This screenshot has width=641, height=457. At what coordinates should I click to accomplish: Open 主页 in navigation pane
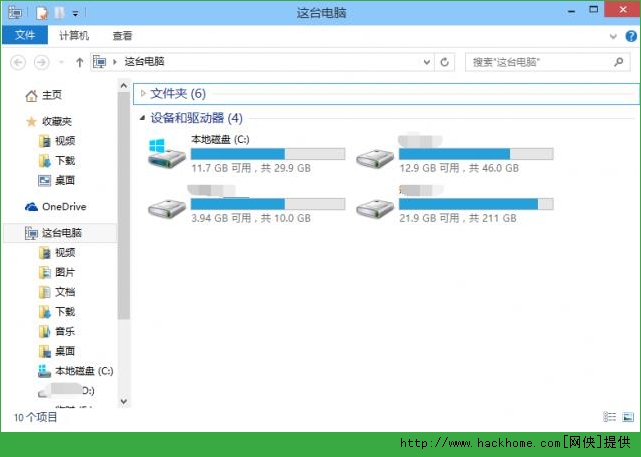click(52, 95)
